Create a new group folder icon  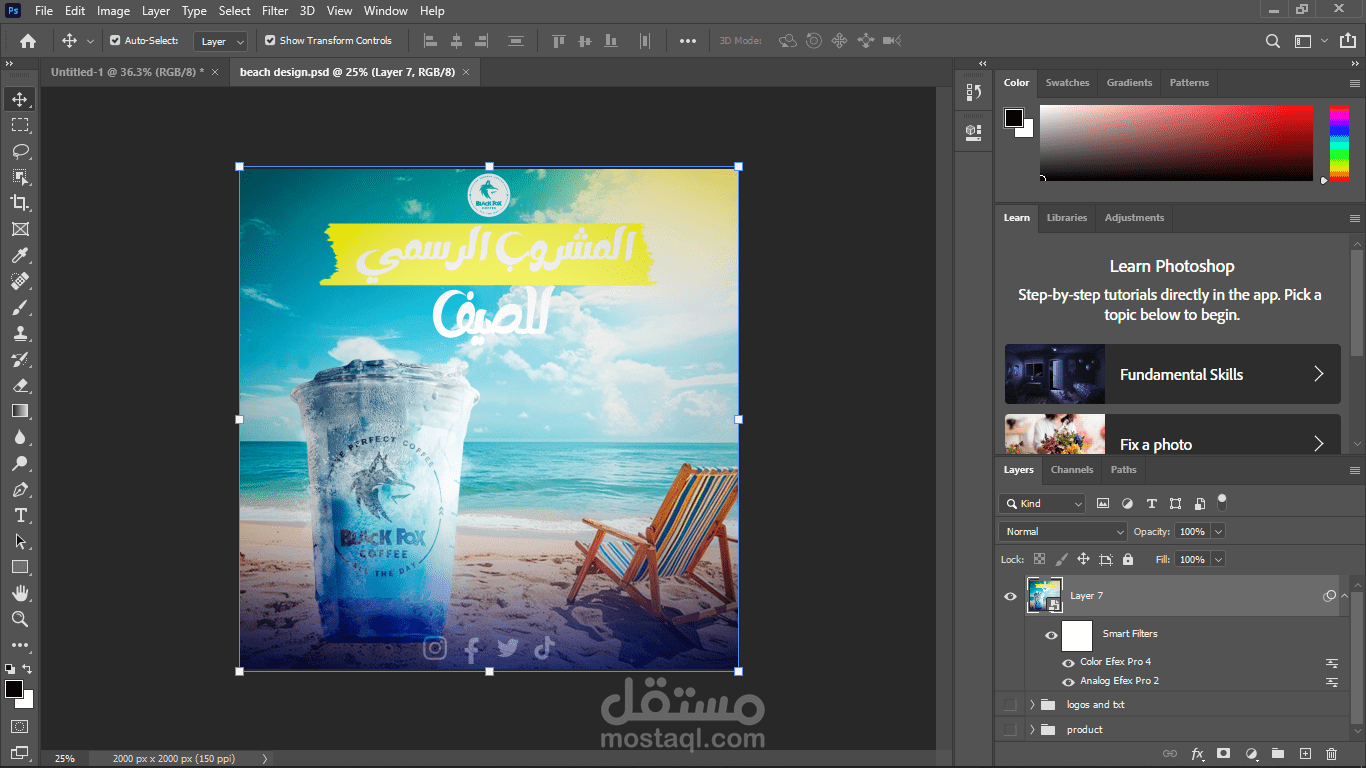point(1278,753)
